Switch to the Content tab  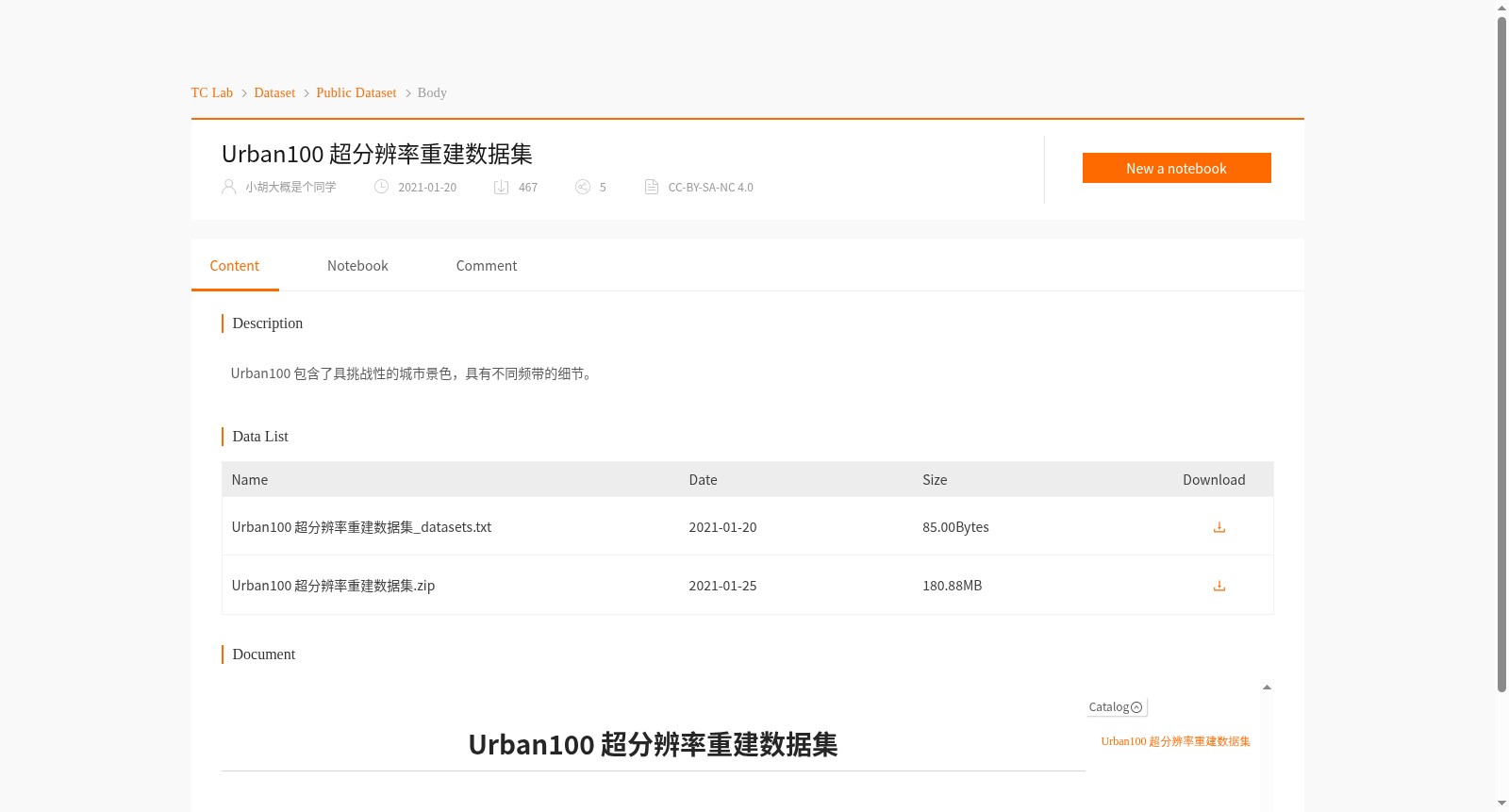235,266
